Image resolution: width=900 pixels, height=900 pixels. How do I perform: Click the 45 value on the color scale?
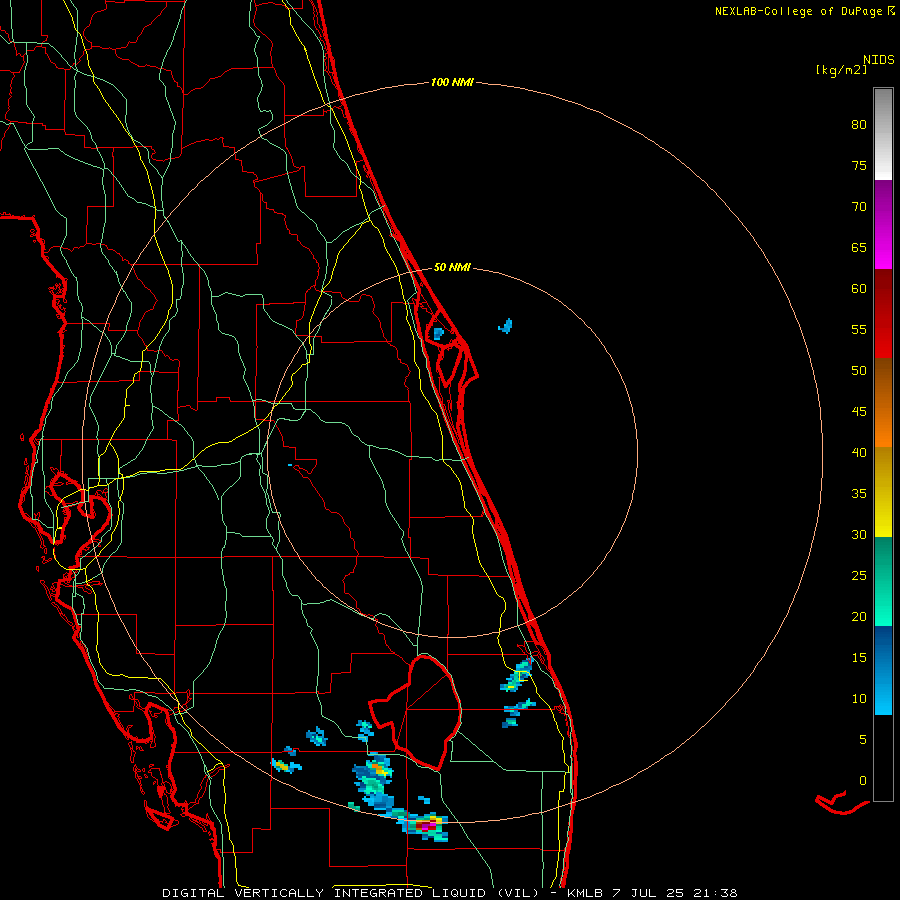point(859,412)
